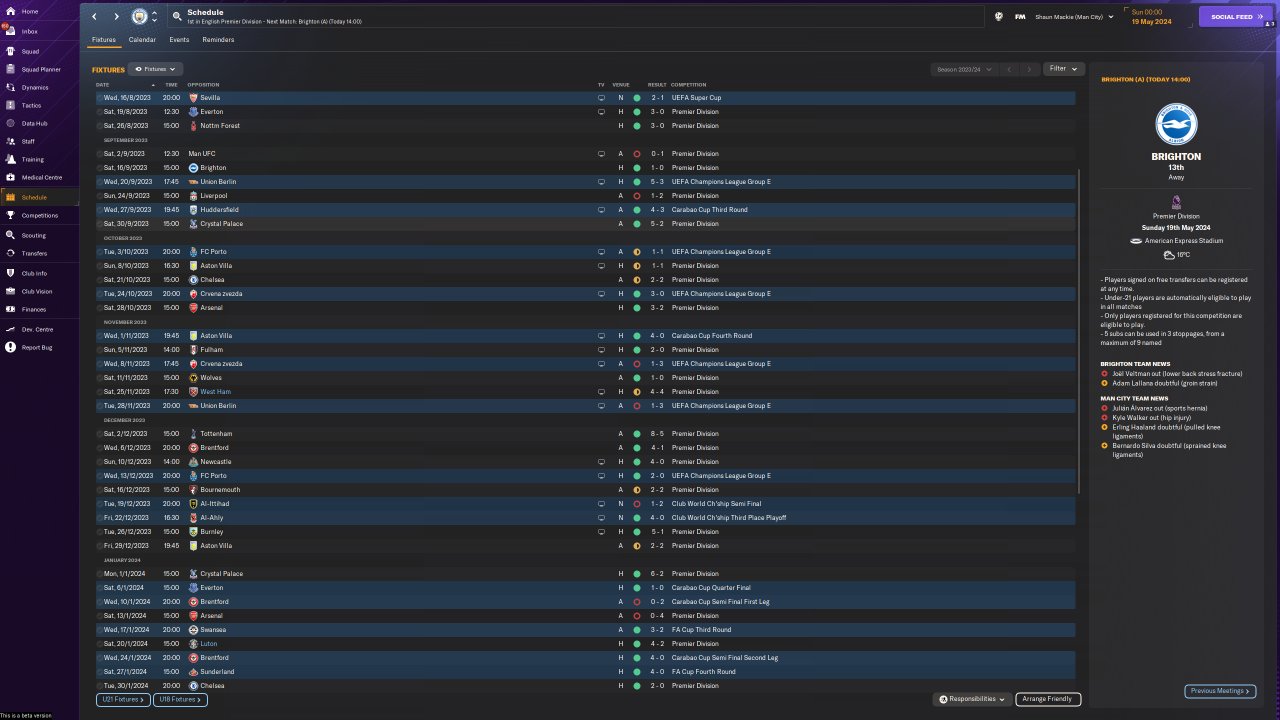
Task: Click the Brighton crest in the match panel
Action: coord(1176,124)
